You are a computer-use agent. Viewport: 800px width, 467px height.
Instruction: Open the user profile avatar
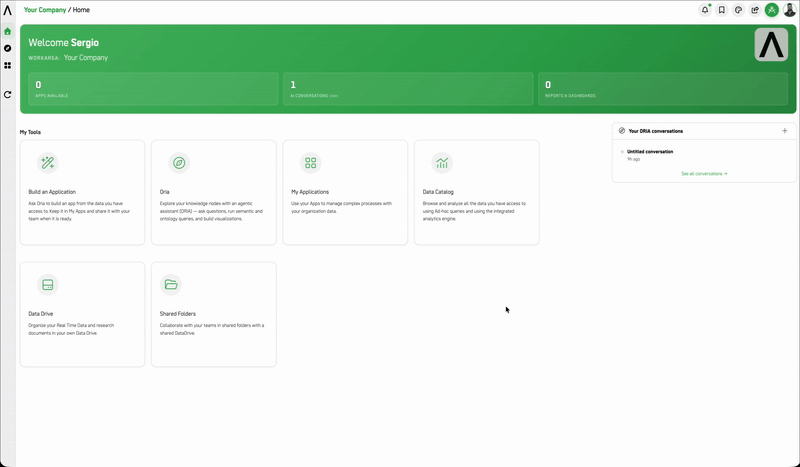click(x=789, y=10)
